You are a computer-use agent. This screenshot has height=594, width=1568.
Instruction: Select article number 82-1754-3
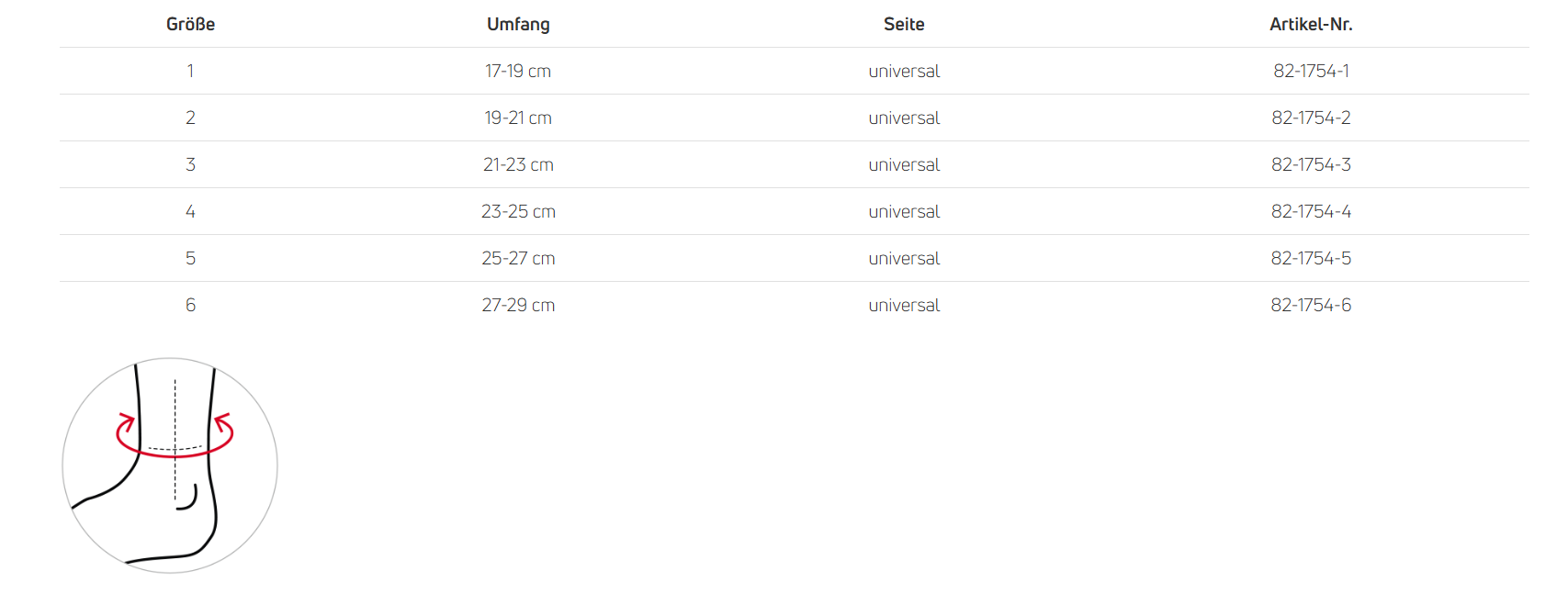1311,164
